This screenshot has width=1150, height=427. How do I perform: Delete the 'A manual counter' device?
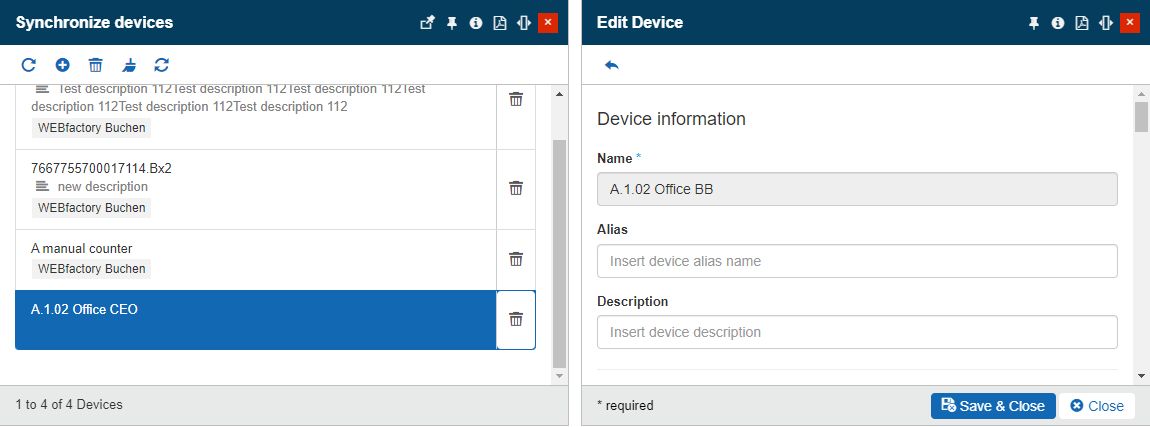pyautogui.click(x=516, y=259)
